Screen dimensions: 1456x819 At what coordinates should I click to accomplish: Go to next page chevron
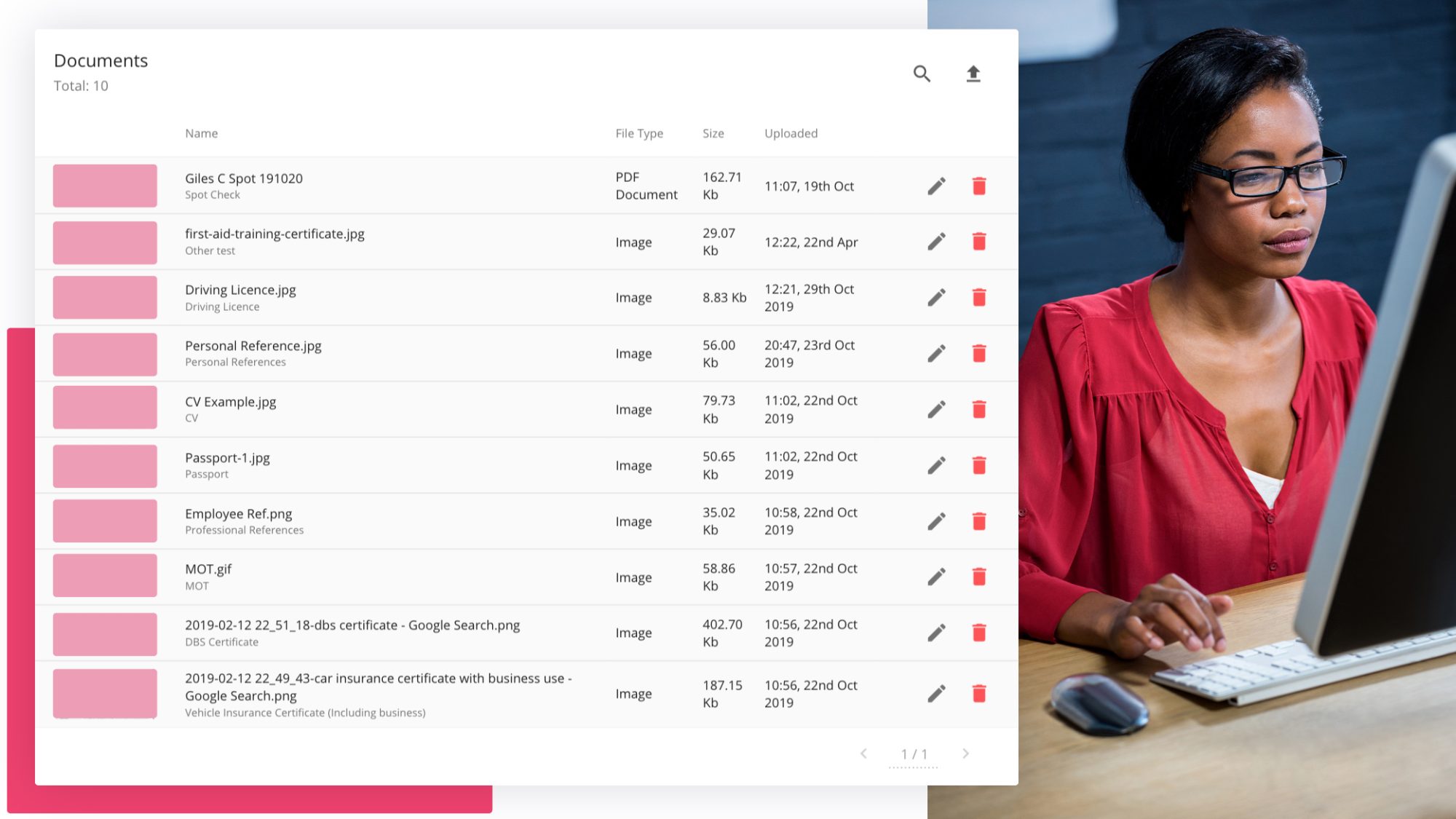[965, 753]
